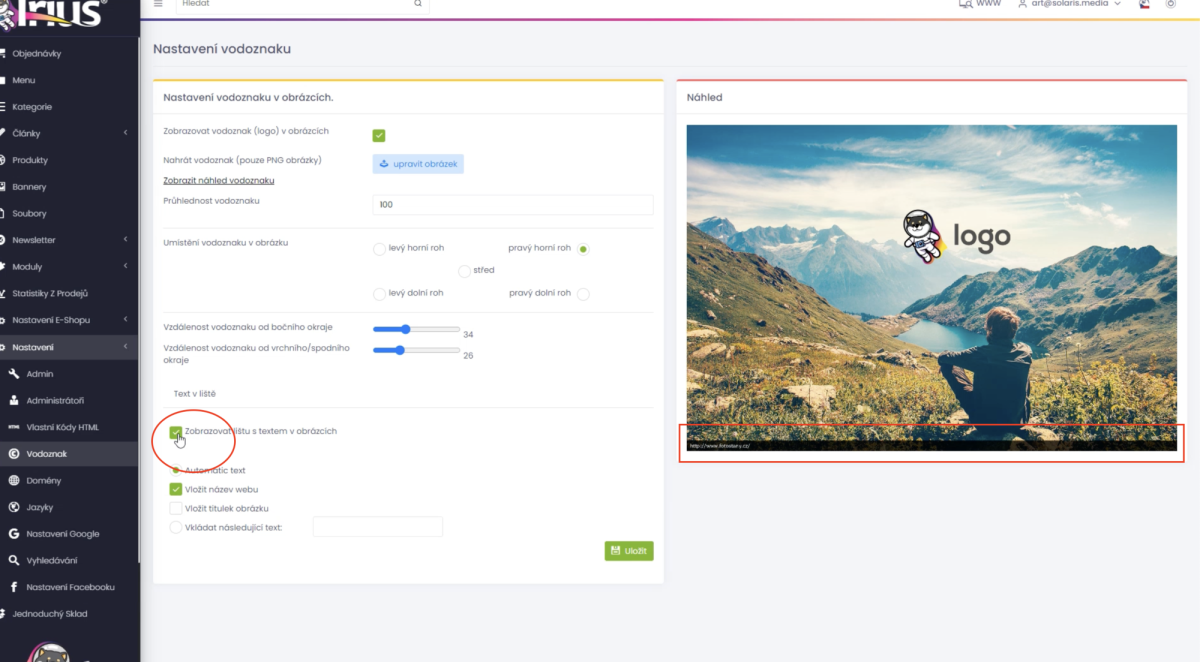Screen dimensions: 1200x662
Task: Open art@solaris.media account dropdown
Action: tap(1069, 4)
